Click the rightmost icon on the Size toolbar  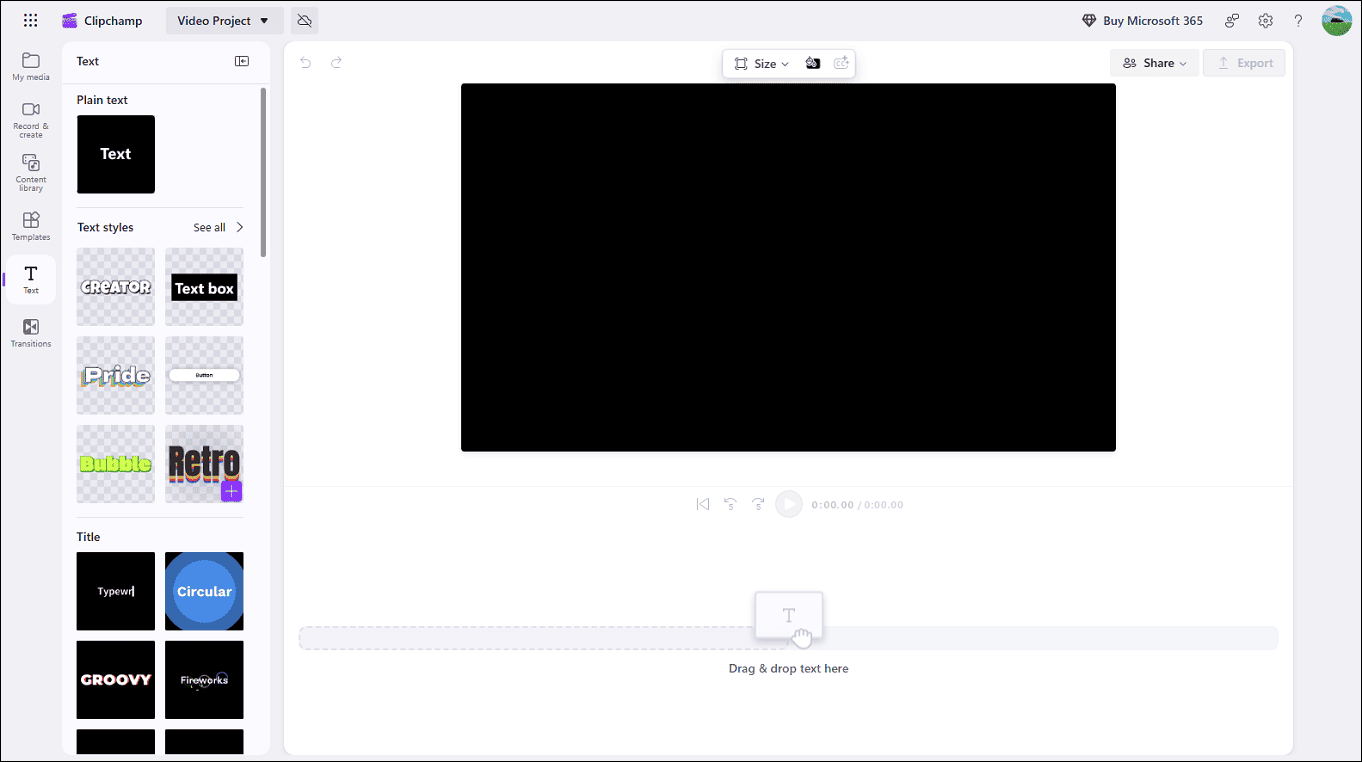click(x=842, y=63)
